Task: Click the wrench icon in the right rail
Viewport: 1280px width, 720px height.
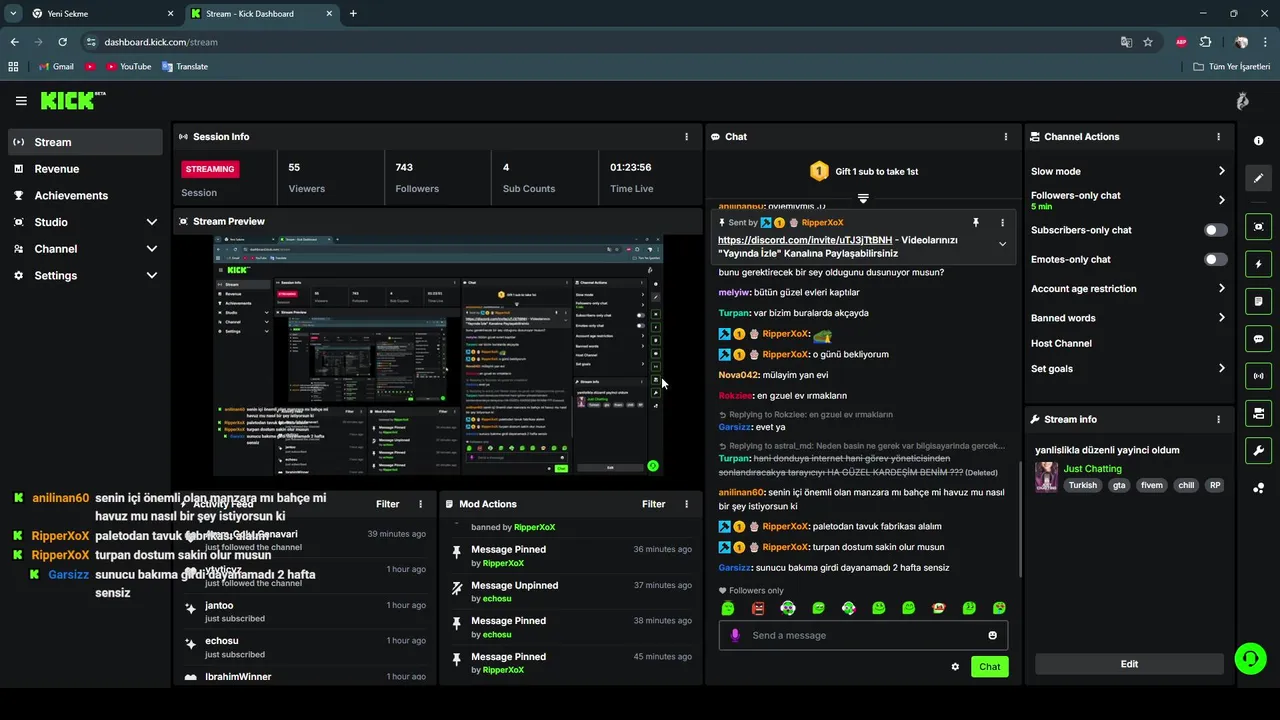Action: pos(1259,450)
